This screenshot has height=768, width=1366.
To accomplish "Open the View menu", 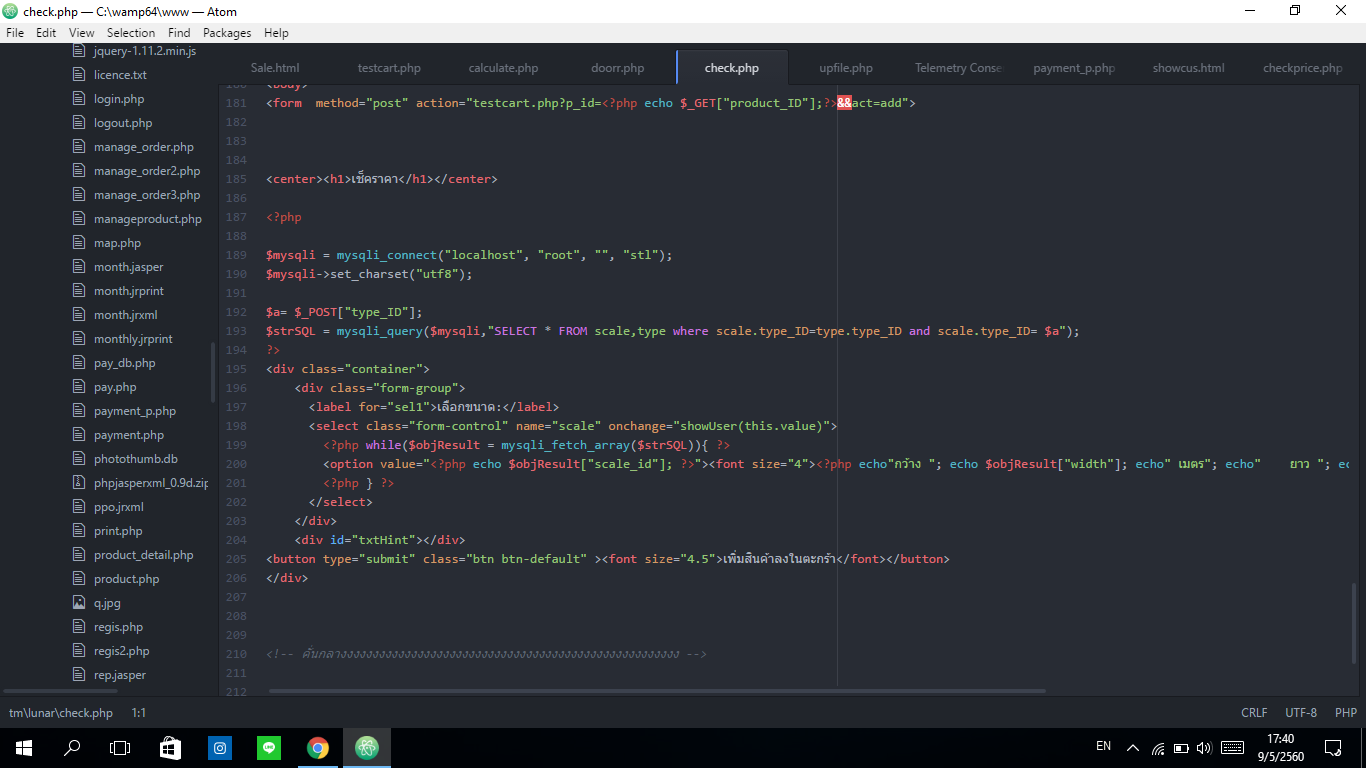I will point(82,33).
